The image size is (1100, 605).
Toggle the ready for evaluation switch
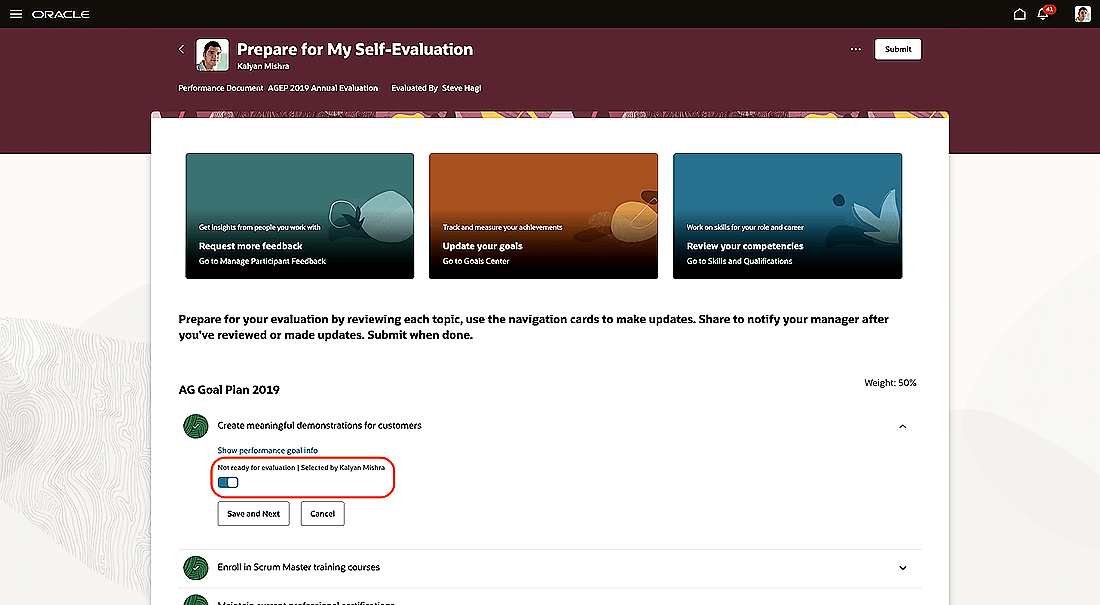click(x=228, y=482)
